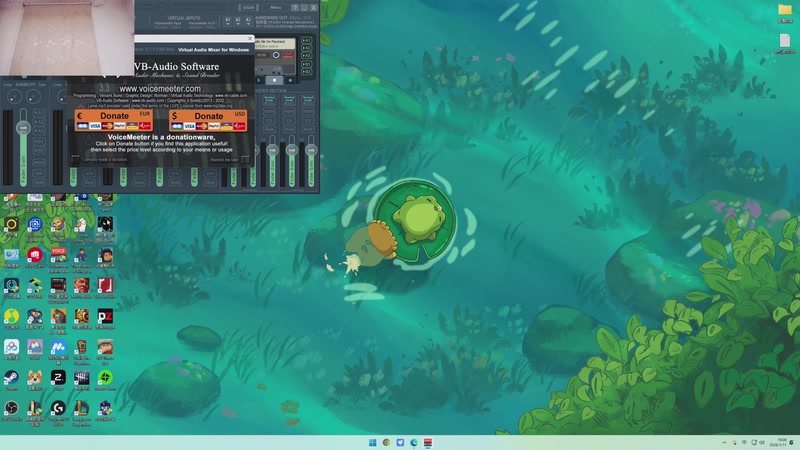The image size is (800, 450).
Task: Toggle cassette recorder A3 output button
Action: pyautogui.click(x=306, y=55)
